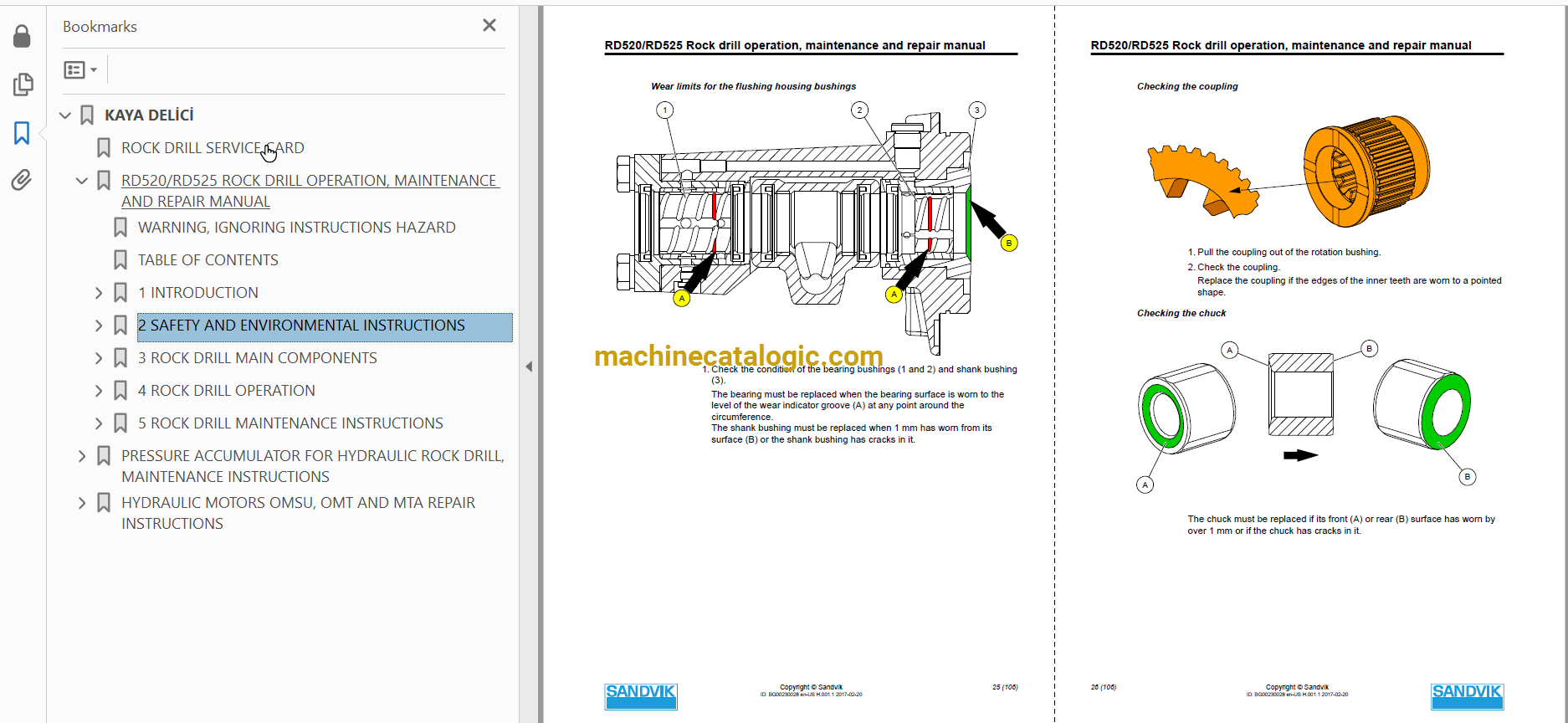The height and width of the screenshot is (723, 1568).
Task: Click bookmark icon beside 5 ROCK DRILL MAINTENANCE
Action: pos(120,423)
